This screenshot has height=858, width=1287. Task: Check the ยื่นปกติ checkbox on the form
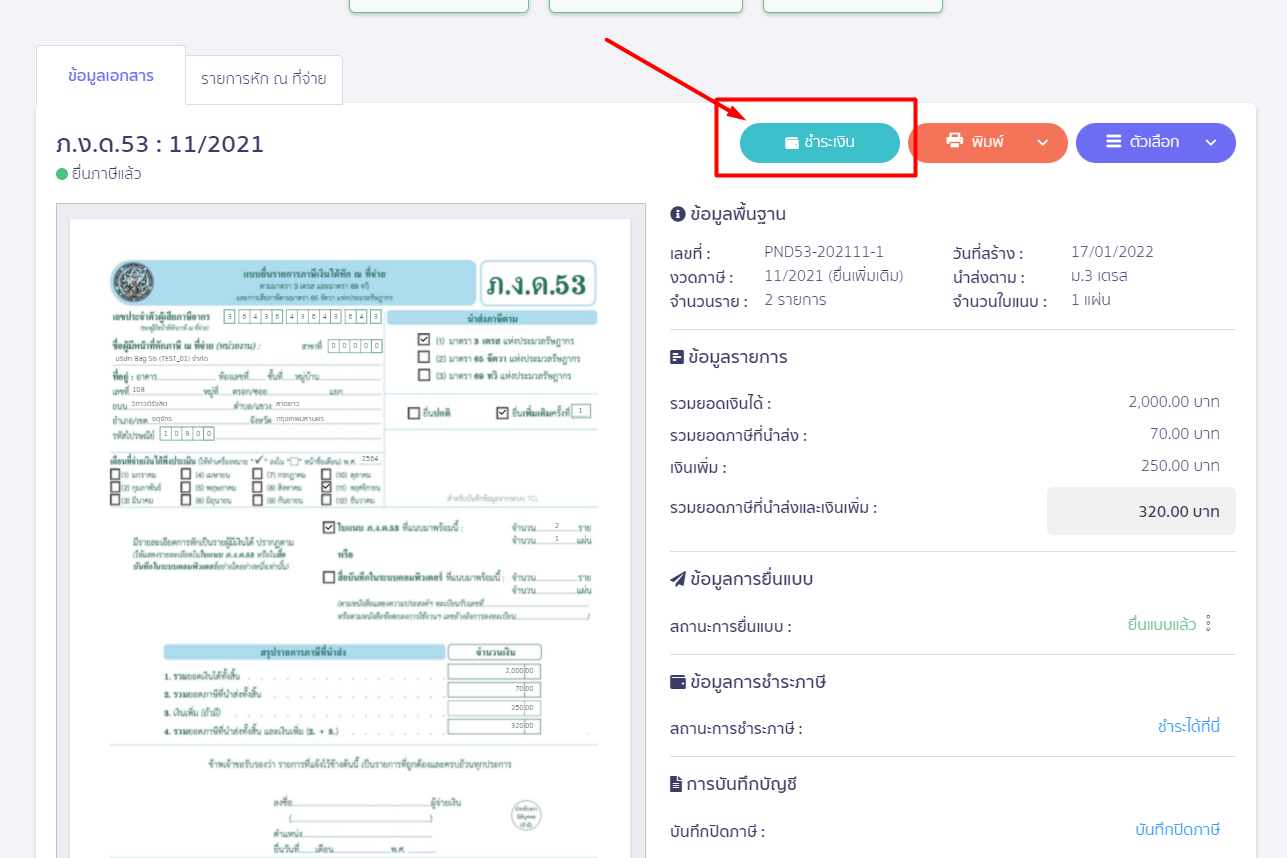click(x=414, y=412)
